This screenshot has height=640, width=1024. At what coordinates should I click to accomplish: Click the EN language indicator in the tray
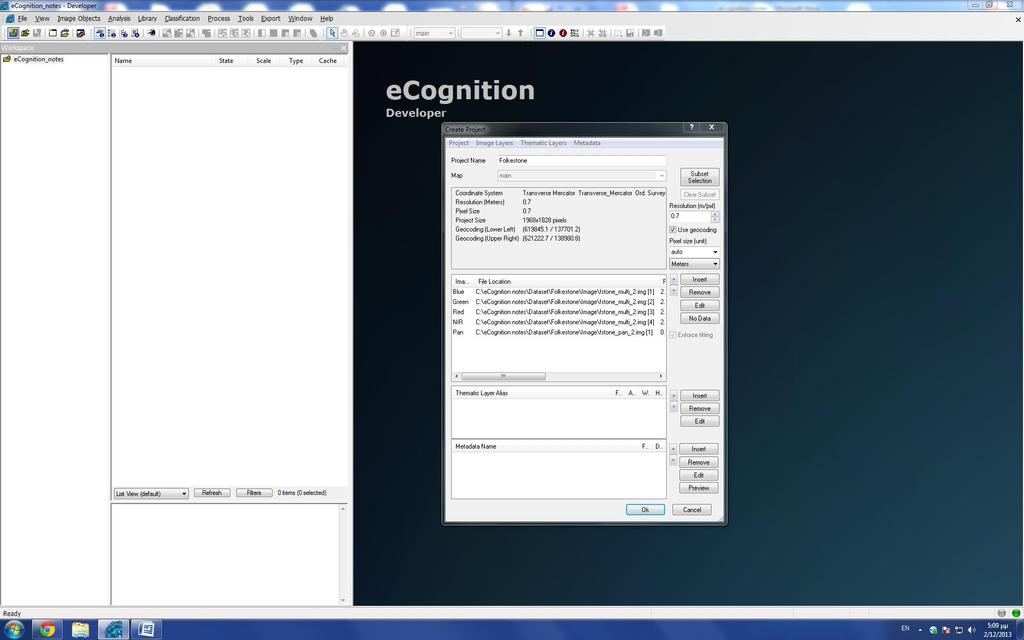tap(905, 628)
